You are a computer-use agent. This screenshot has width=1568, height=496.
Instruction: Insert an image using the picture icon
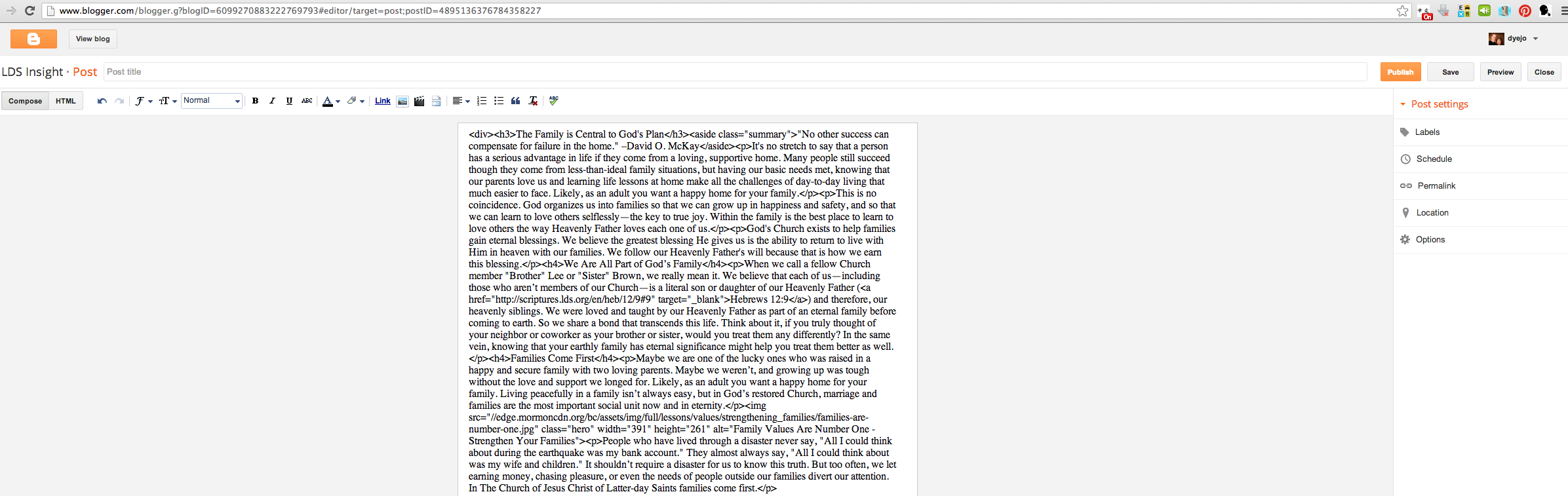402,101
